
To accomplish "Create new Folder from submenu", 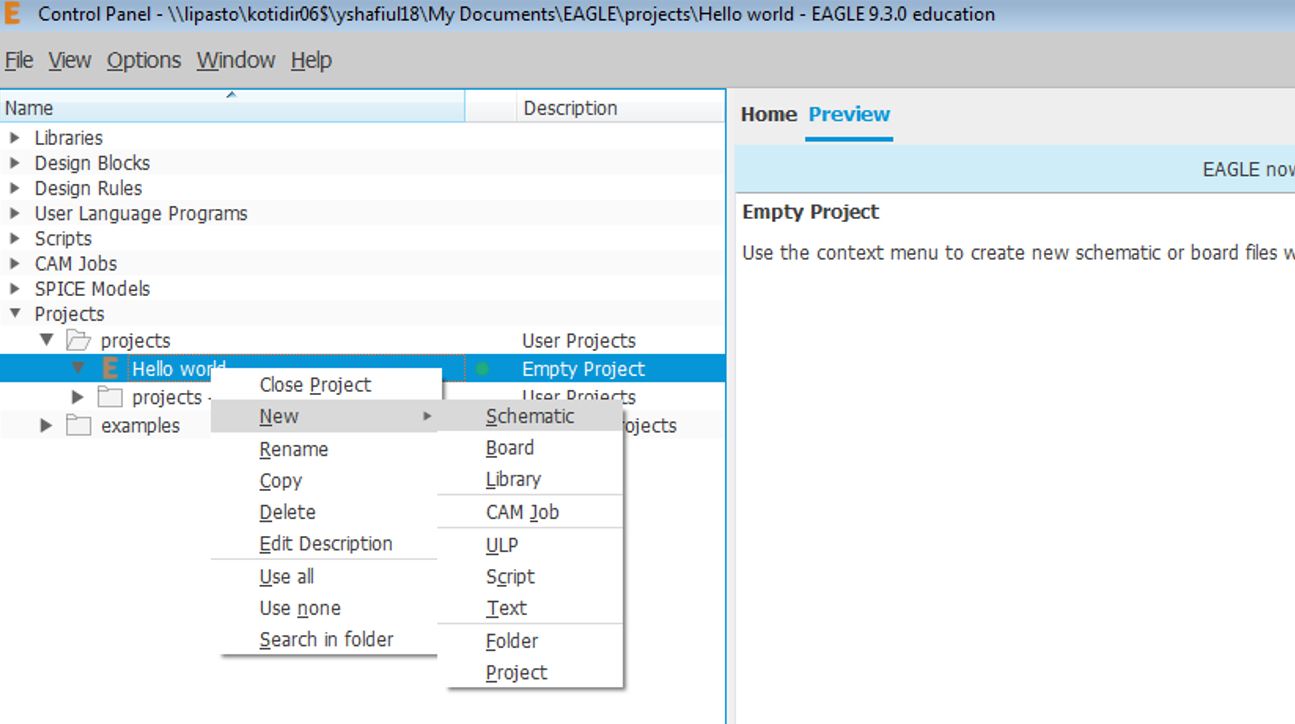I will pos(530,641).
